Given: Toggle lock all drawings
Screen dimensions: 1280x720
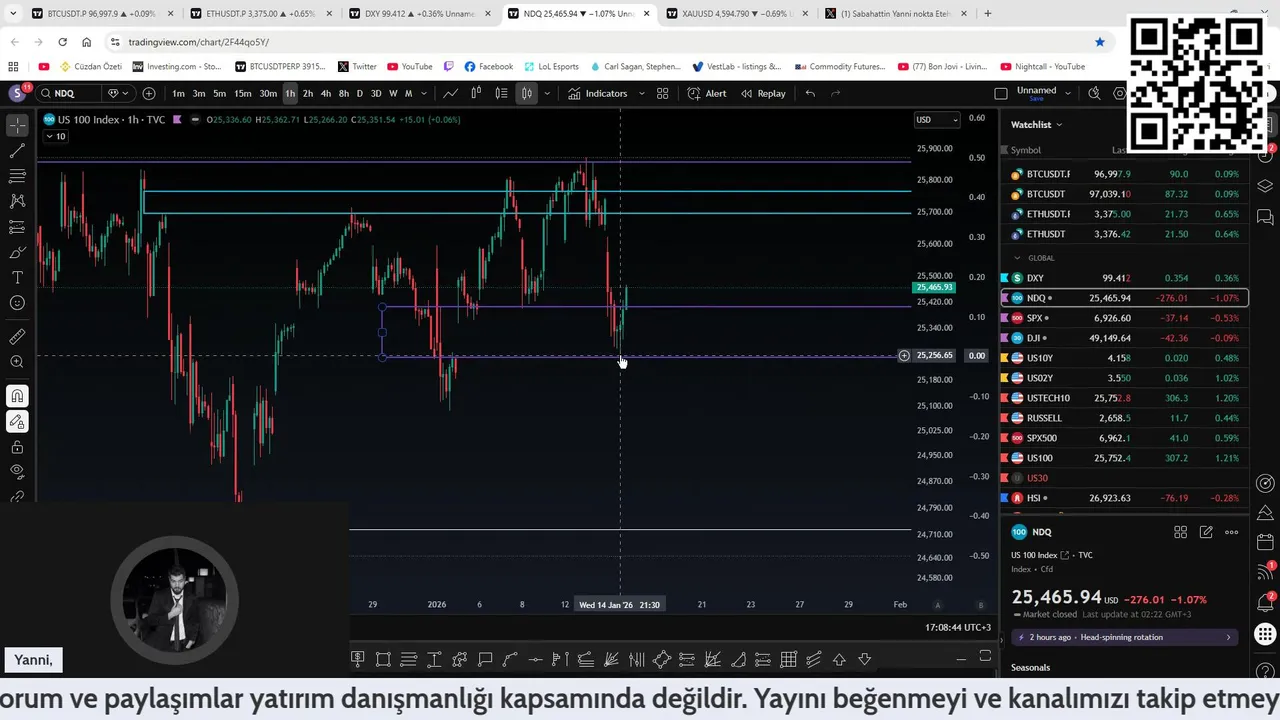Looking at the screenshot, I should click(17, 447).
